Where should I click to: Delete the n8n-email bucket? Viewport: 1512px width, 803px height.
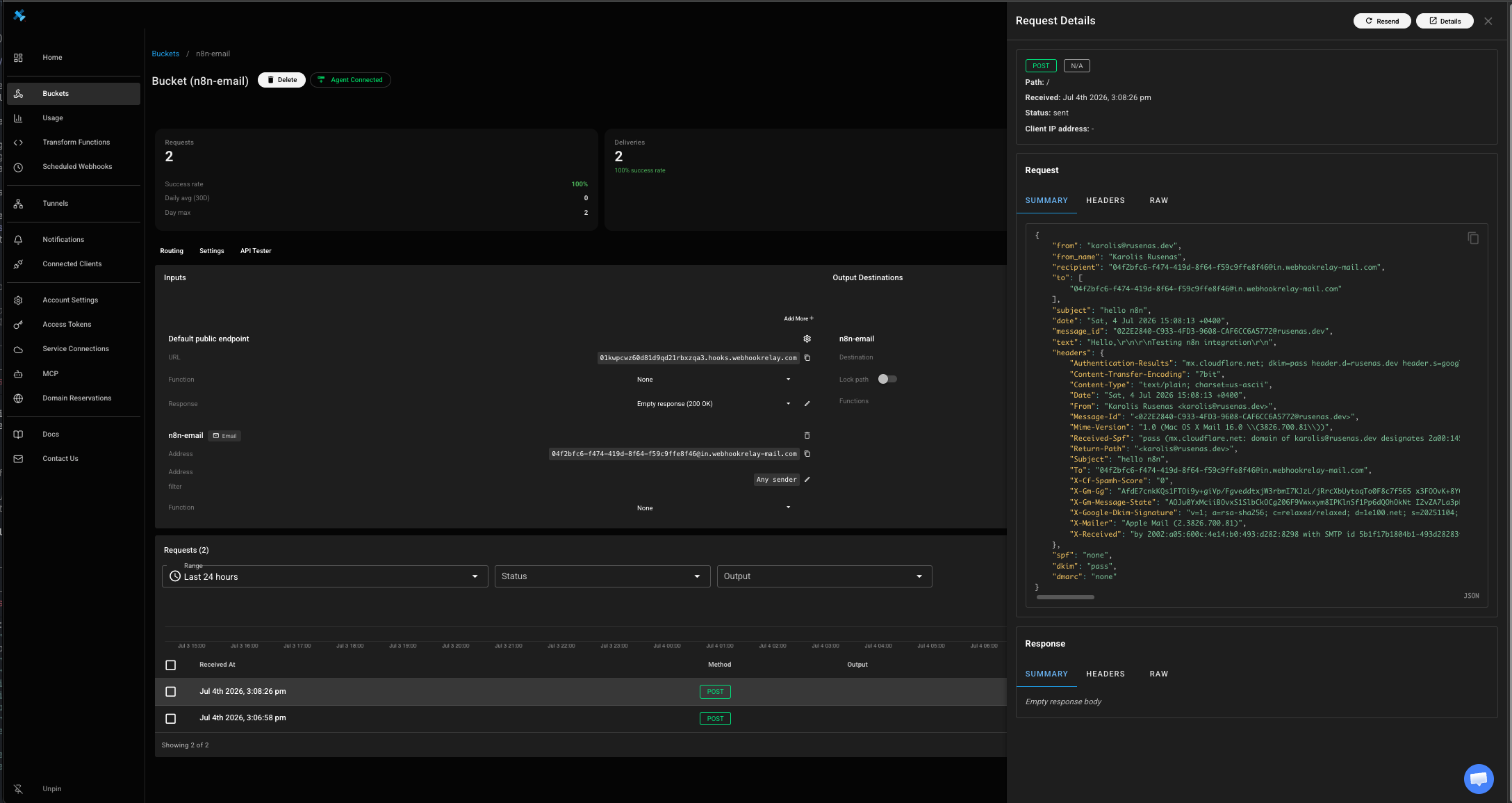(x=281, y=80)
